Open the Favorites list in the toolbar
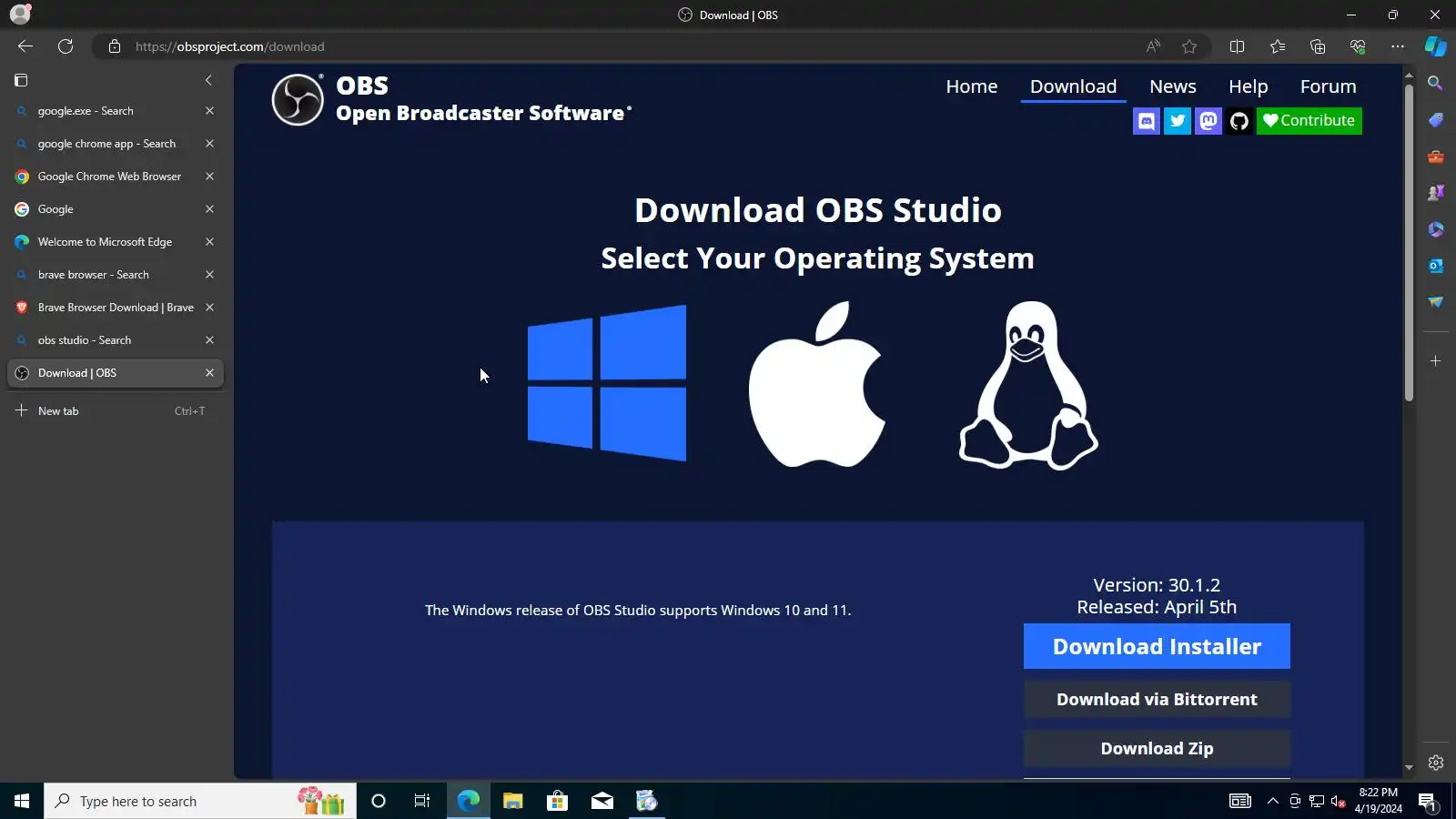The height and width of the screenshot is (819, 1456). click(1278, 46)
